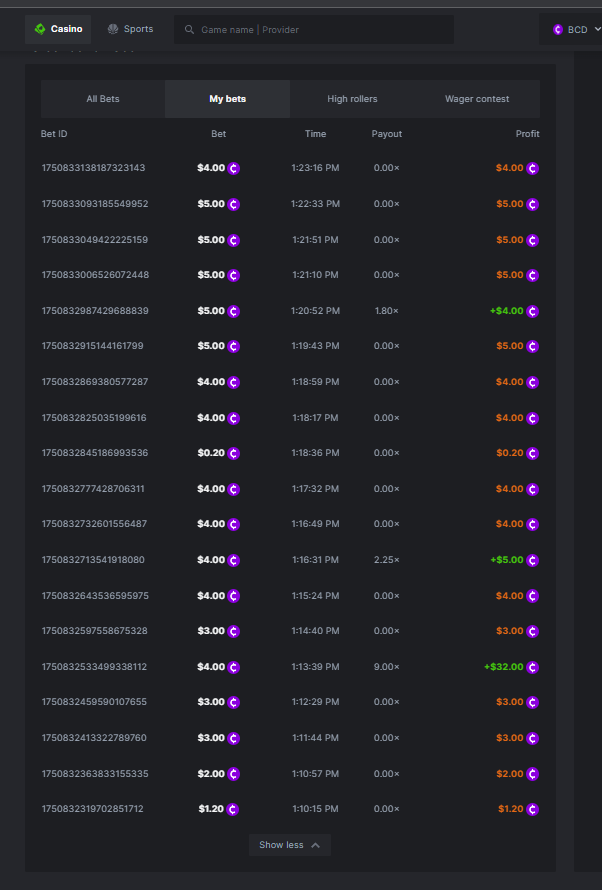602x890 pixels.
Task: Open bet ID 1750832987429688839
Action: [x=94, y=311]
